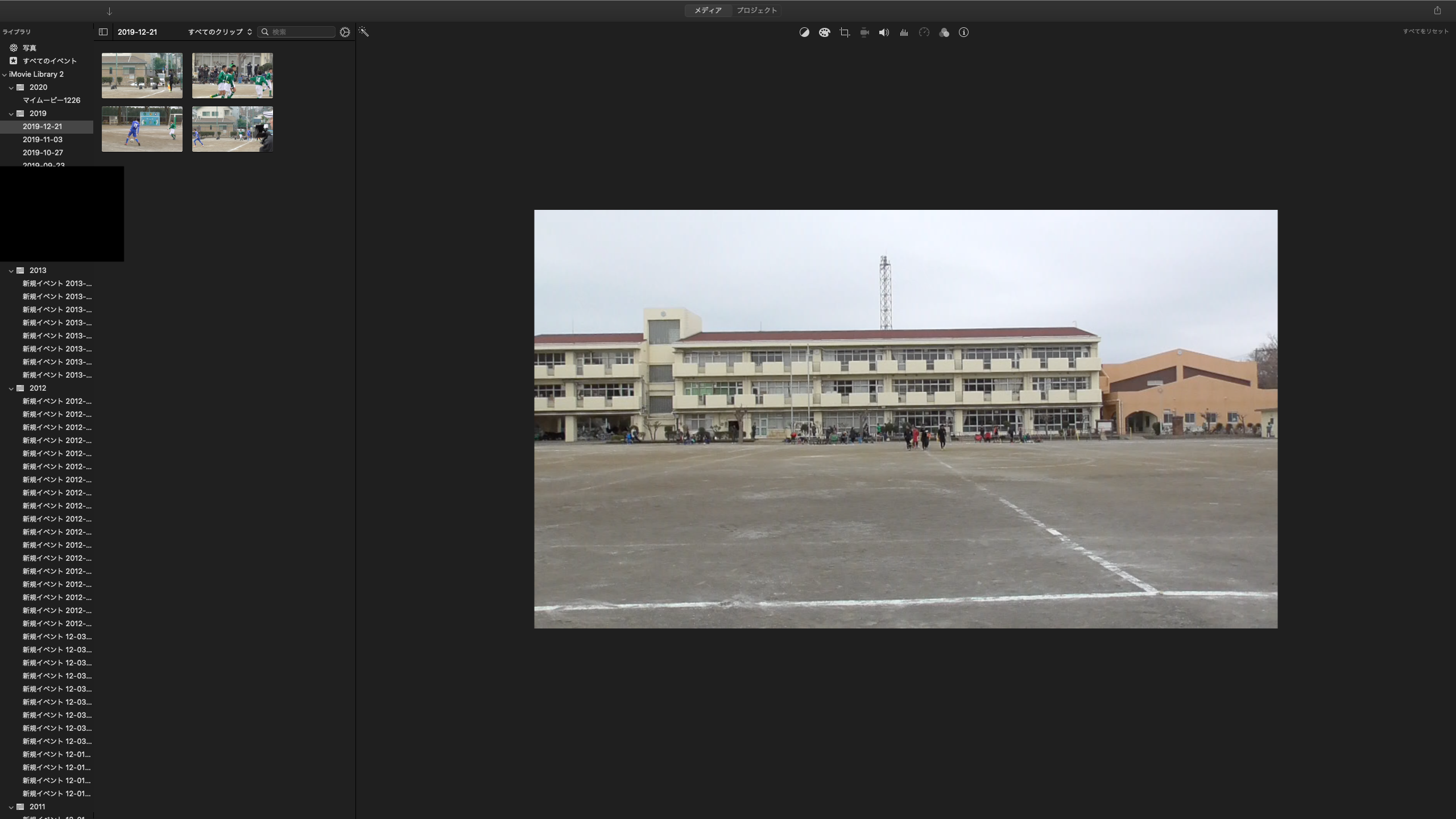The image size is (1456, 819).
Task: Open the color balance adjustment
Action: pos(804,32)
